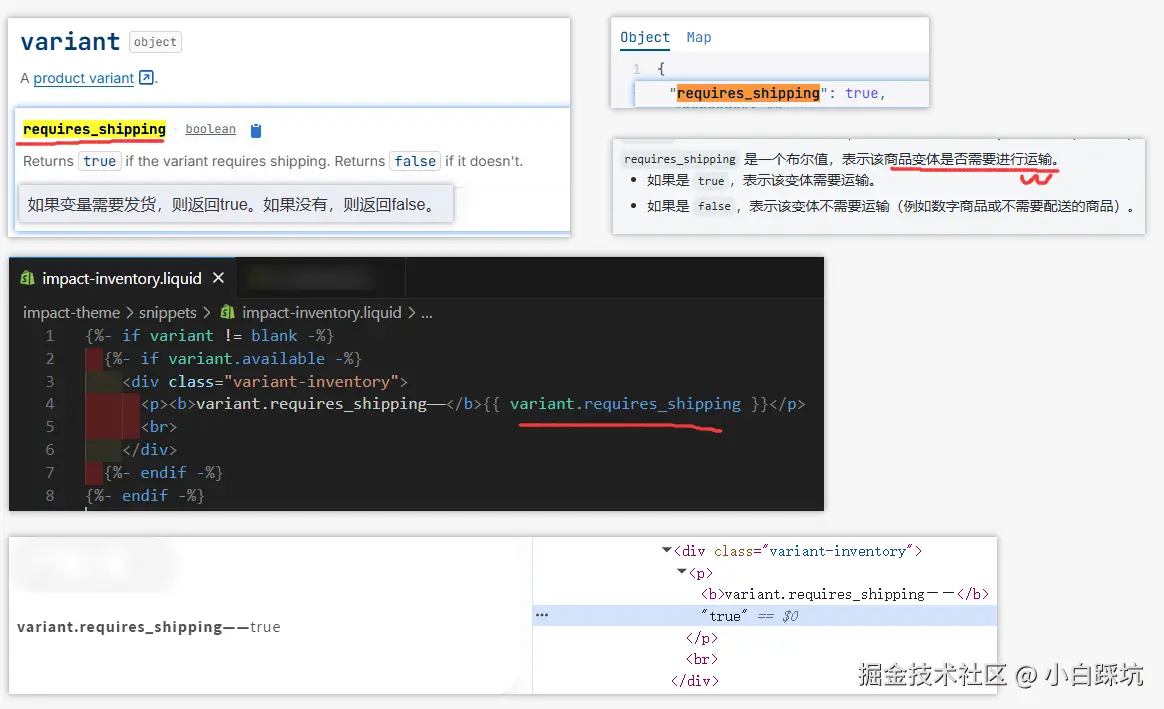The image size is (1164, 709).
Task: Open the boolean type link
Action: 210,129
